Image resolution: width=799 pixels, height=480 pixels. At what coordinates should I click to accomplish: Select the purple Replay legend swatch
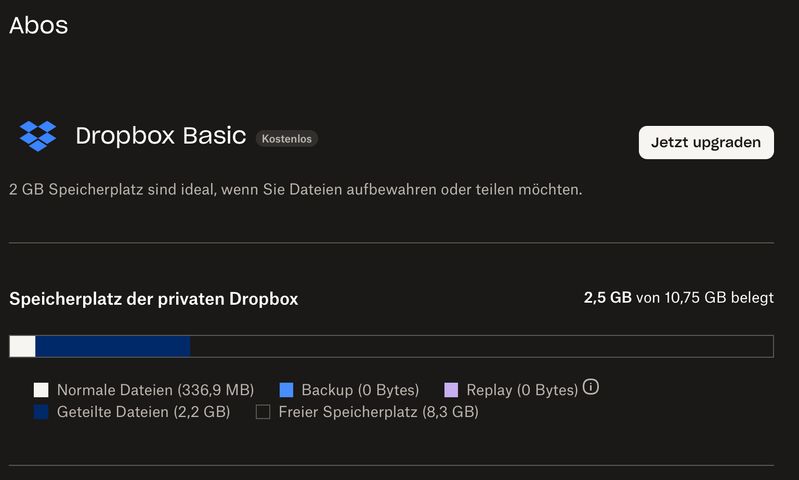pyautogui.click(x=451, y=390)
